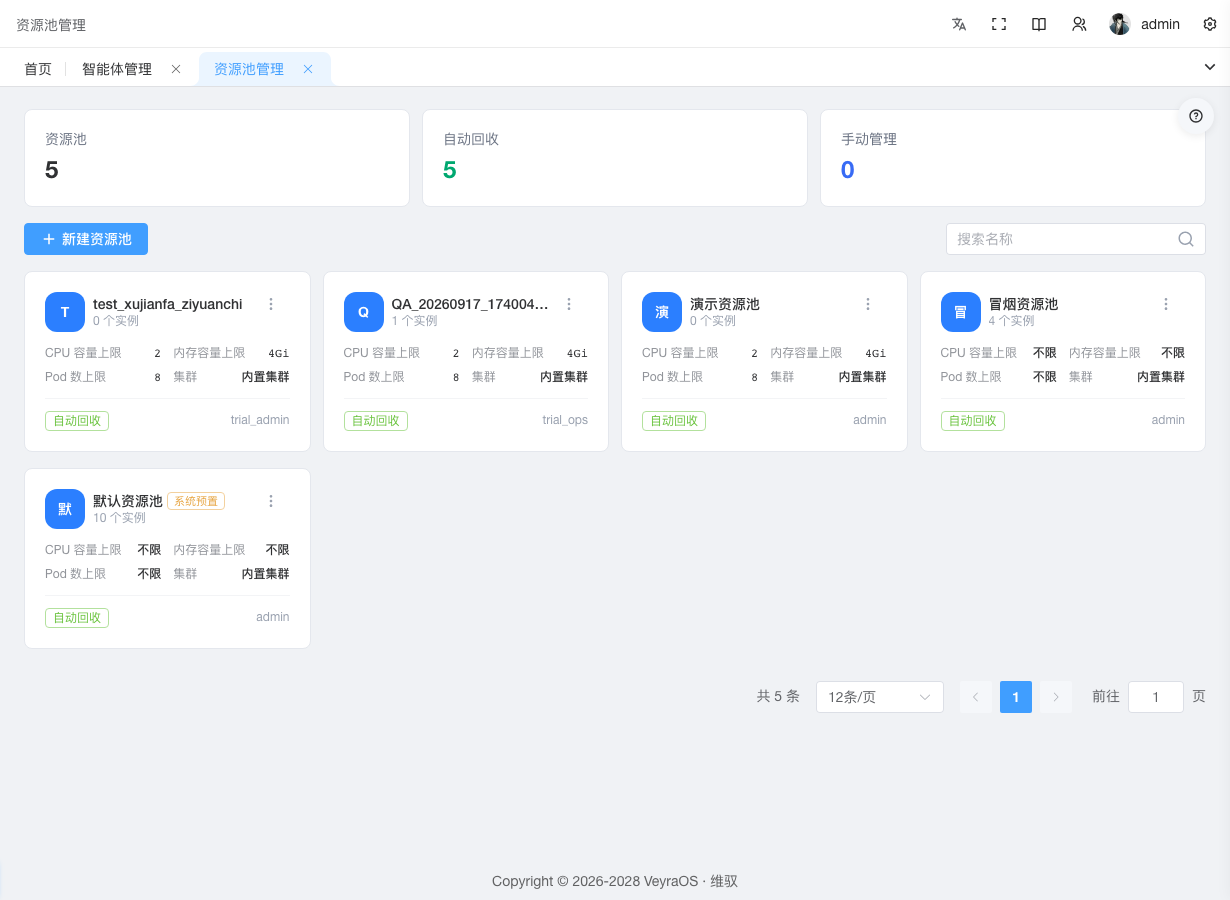The image size is (1230, 900).
Task: Open more options for 演示资源池
Action: click(868, 304)
